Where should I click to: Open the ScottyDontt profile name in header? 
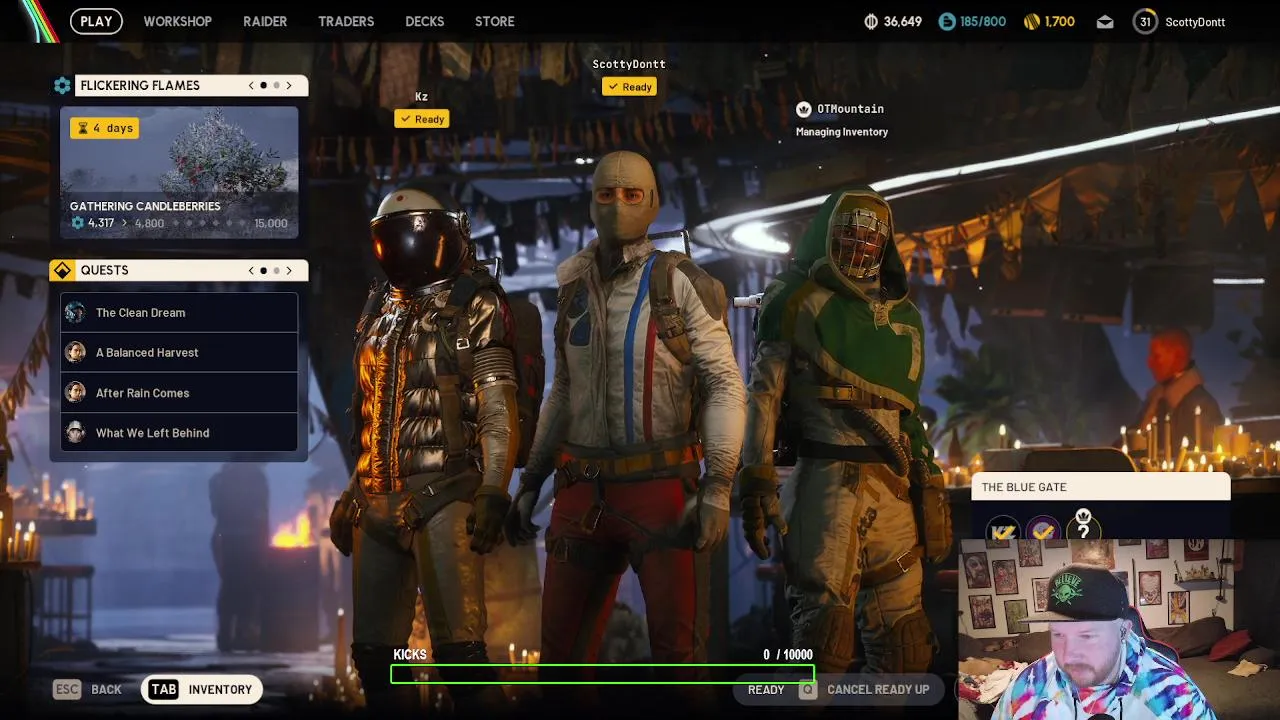pyautogui.click(x=1195, y=22)
